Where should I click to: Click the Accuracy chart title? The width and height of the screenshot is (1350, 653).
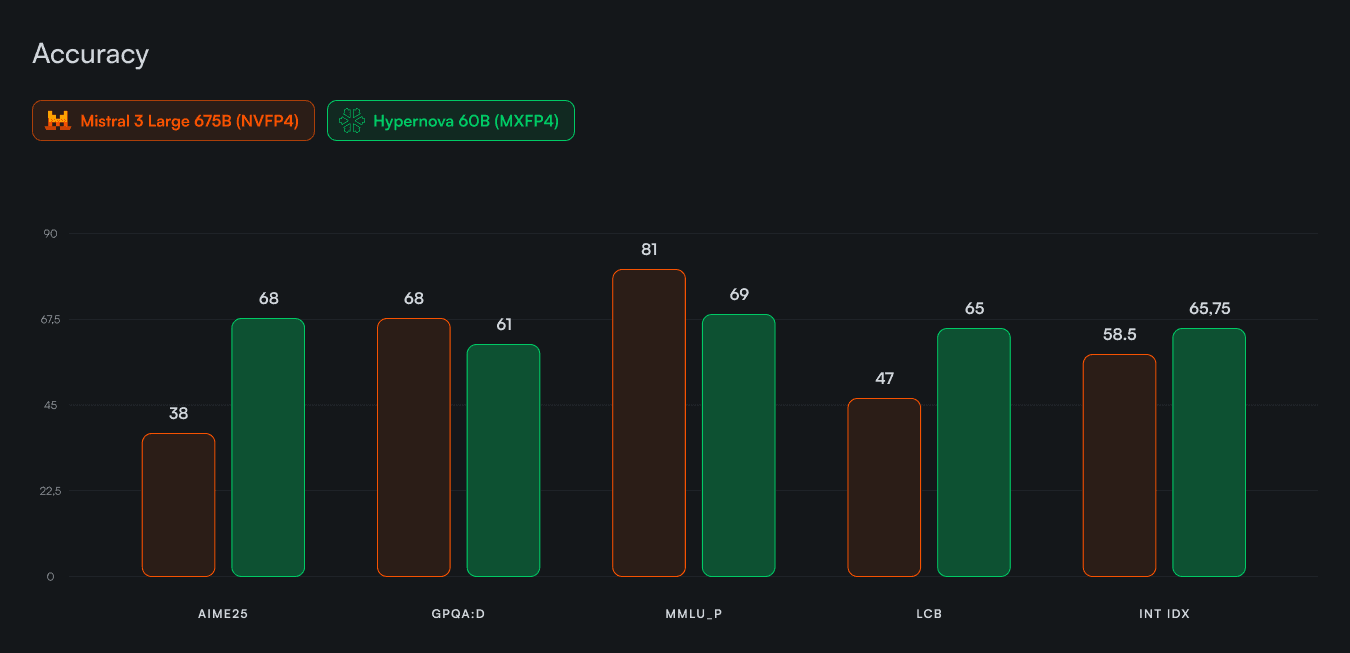(x=90, y=54)
